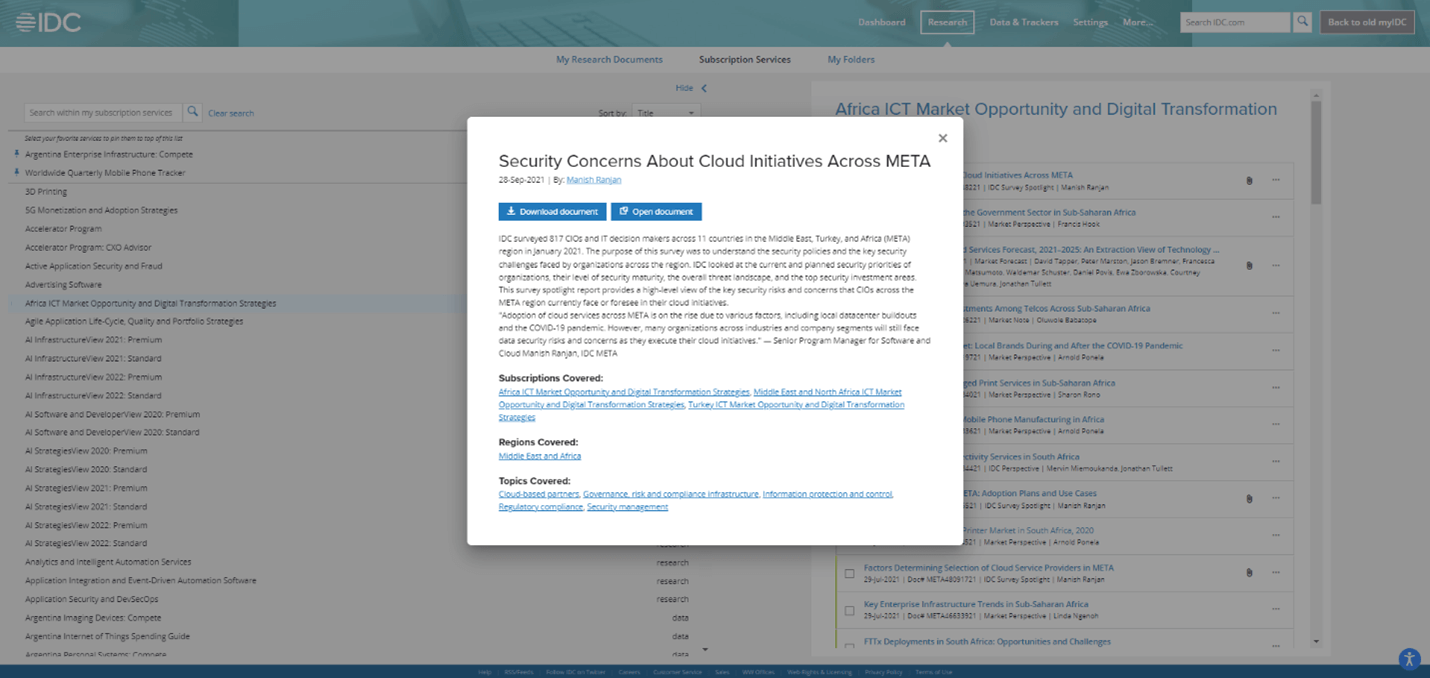The image size is (1430, 678).
Task: Open Privacy Policy link in the footer
Action: (884, 672)
